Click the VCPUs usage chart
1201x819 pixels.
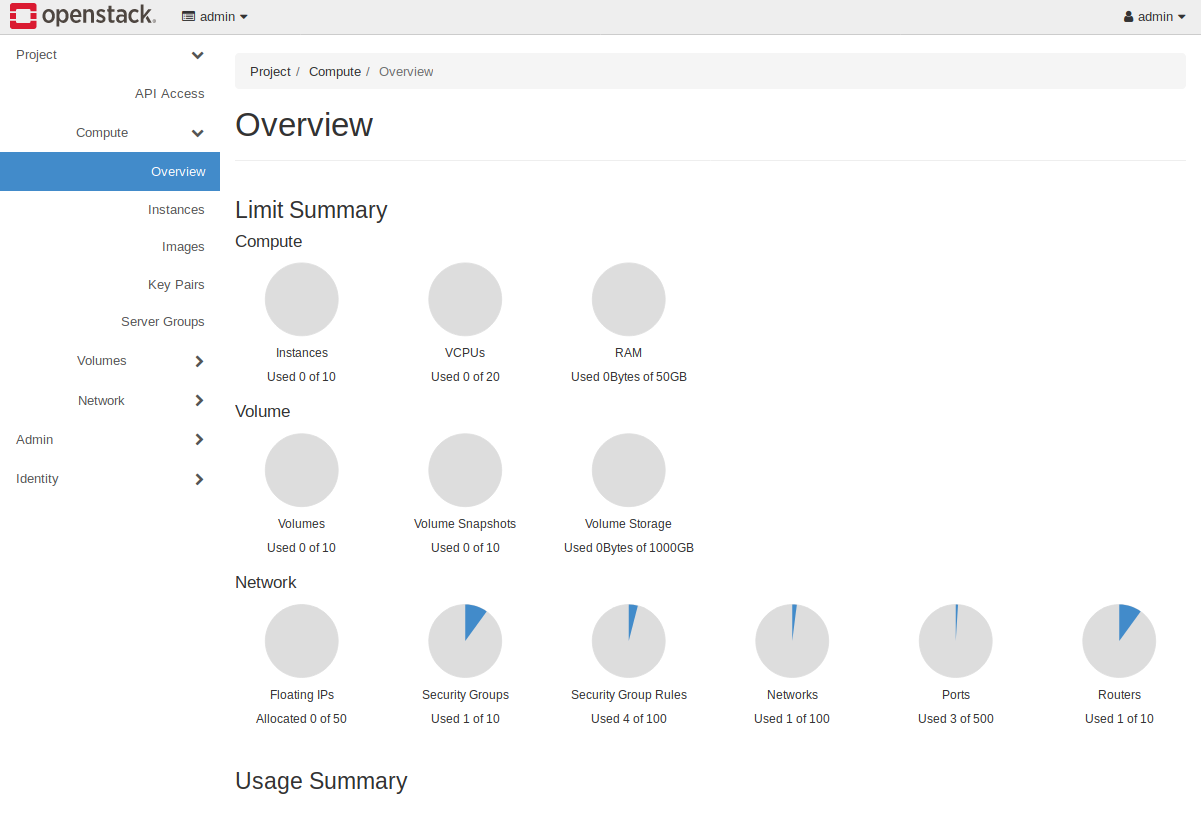(465, 298)
